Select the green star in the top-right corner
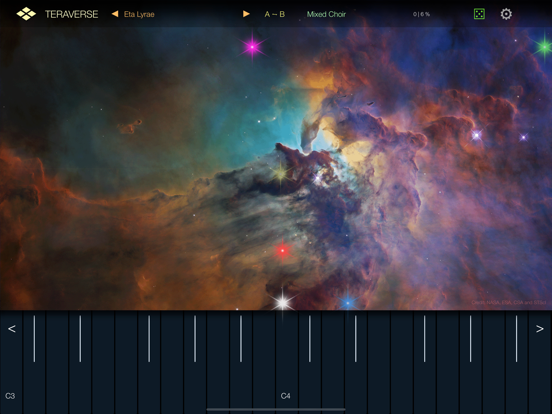Screen dimensions: 552x414 pos(544,46)
